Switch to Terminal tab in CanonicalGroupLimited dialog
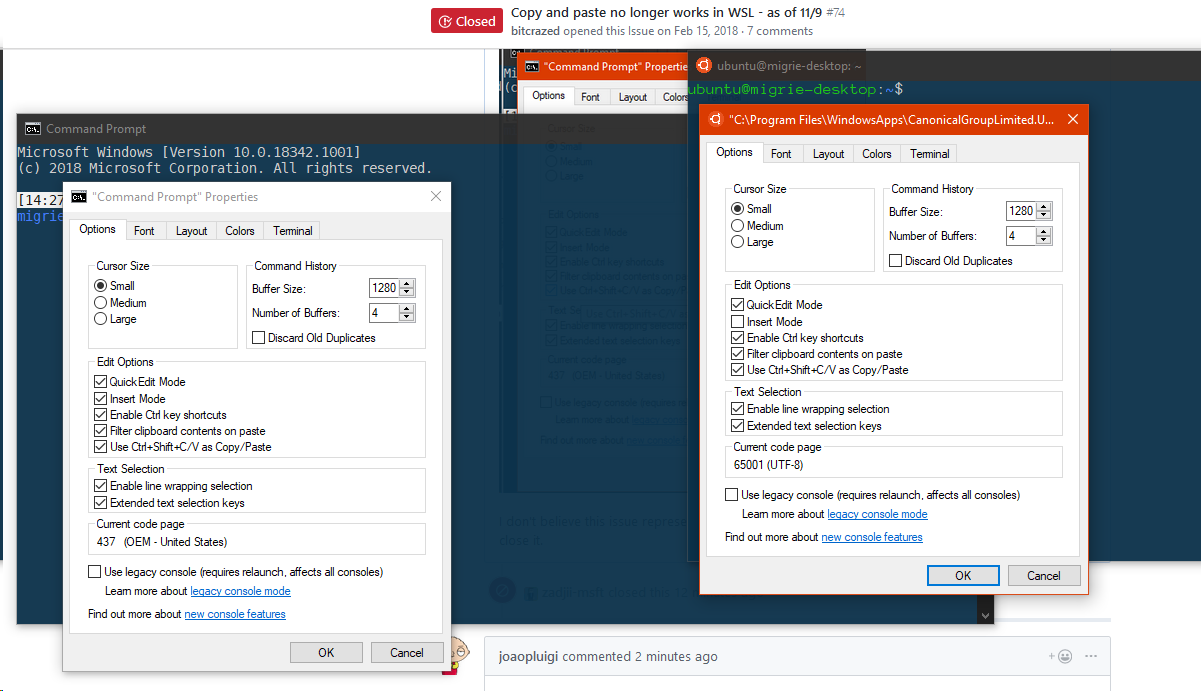The height and width of the screenshot is (691, 1201). 930,154
